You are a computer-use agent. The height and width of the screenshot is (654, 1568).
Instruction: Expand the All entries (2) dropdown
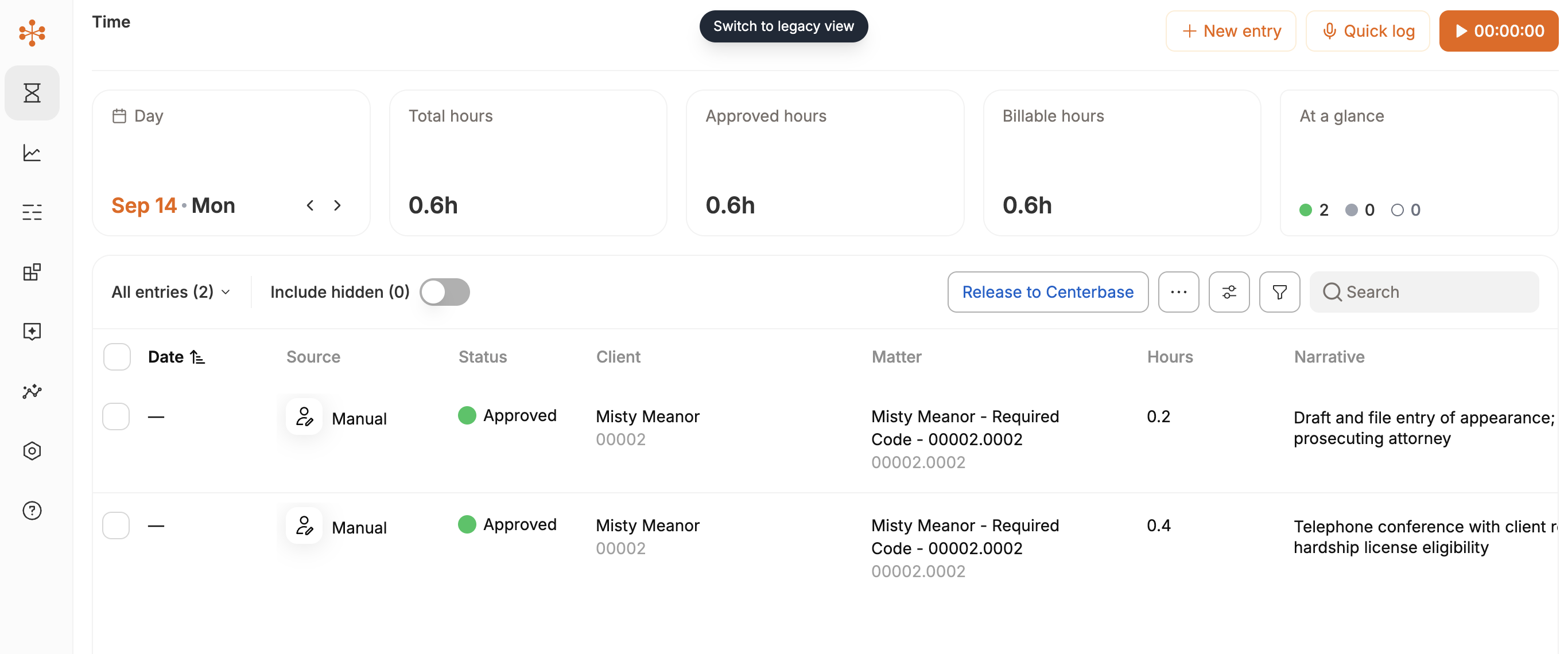click(171, 292)
